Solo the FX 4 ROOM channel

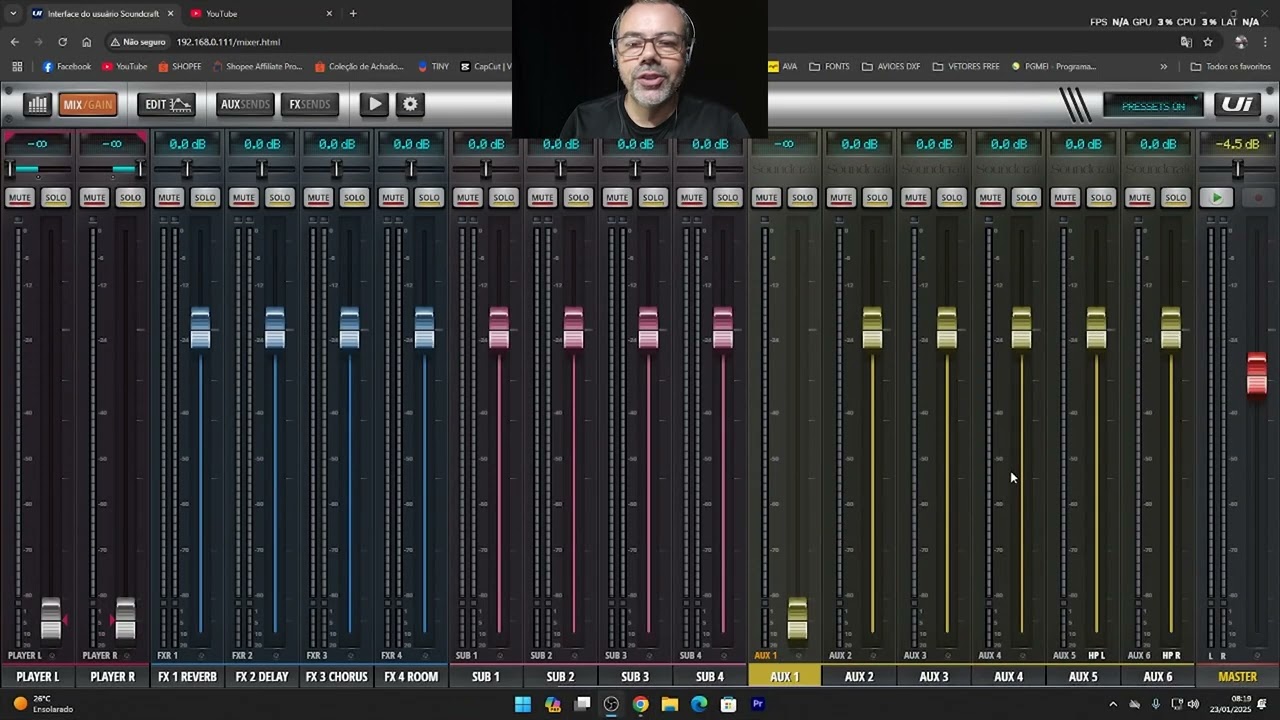429,198
